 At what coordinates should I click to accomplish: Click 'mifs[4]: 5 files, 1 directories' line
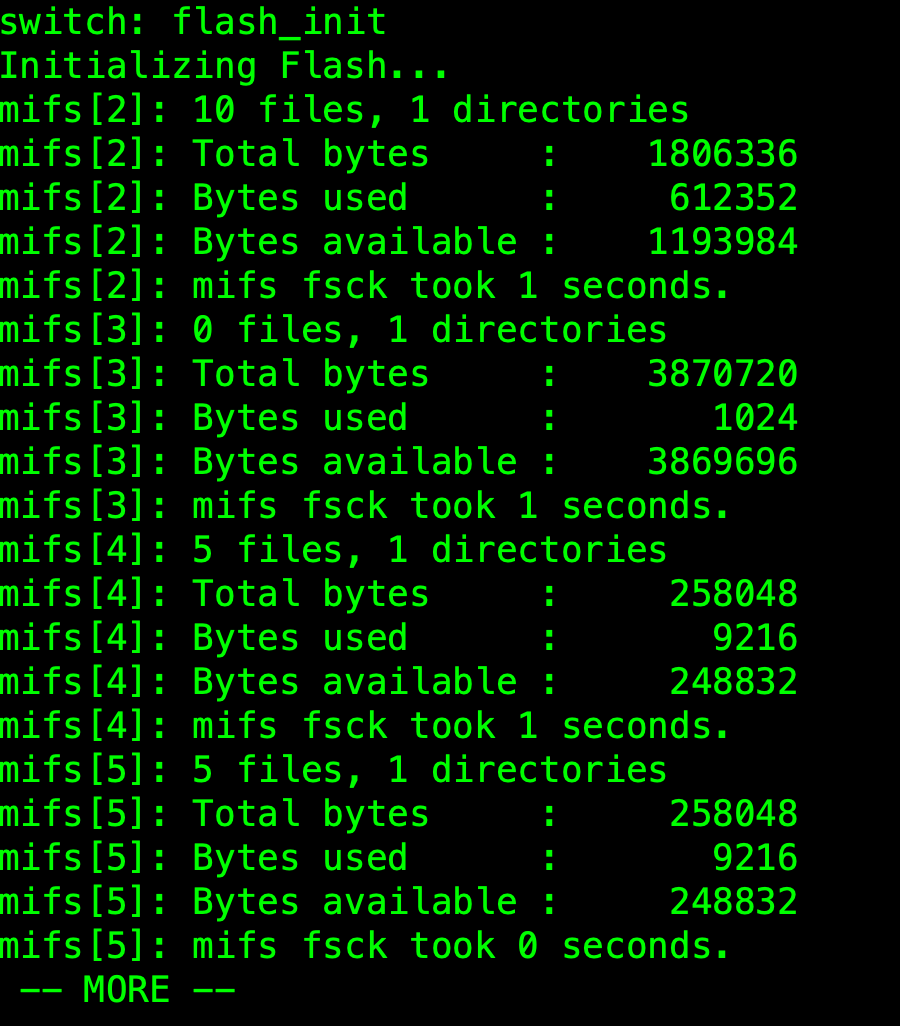[333, 550]
